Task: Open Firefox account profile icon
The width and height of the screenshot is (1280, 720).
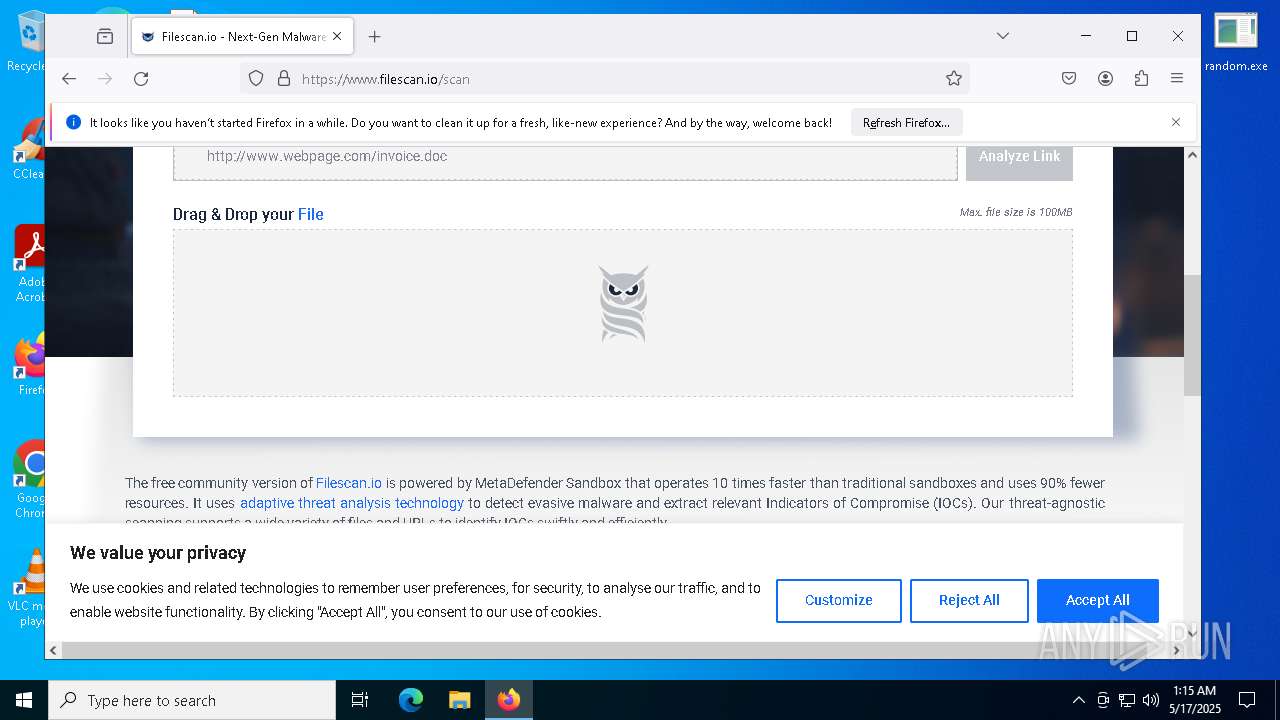Action: [x=1105, y=78]
